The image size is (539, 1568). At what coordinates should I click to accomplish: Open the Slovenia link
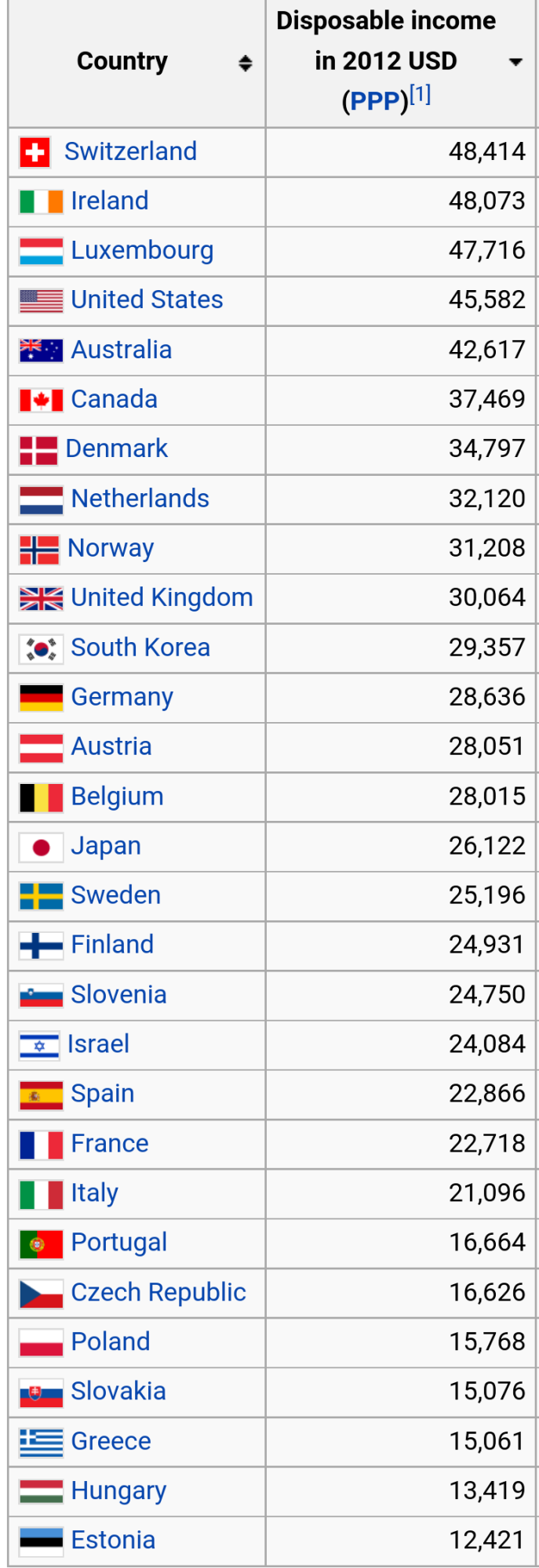click(x=118, y=995)
